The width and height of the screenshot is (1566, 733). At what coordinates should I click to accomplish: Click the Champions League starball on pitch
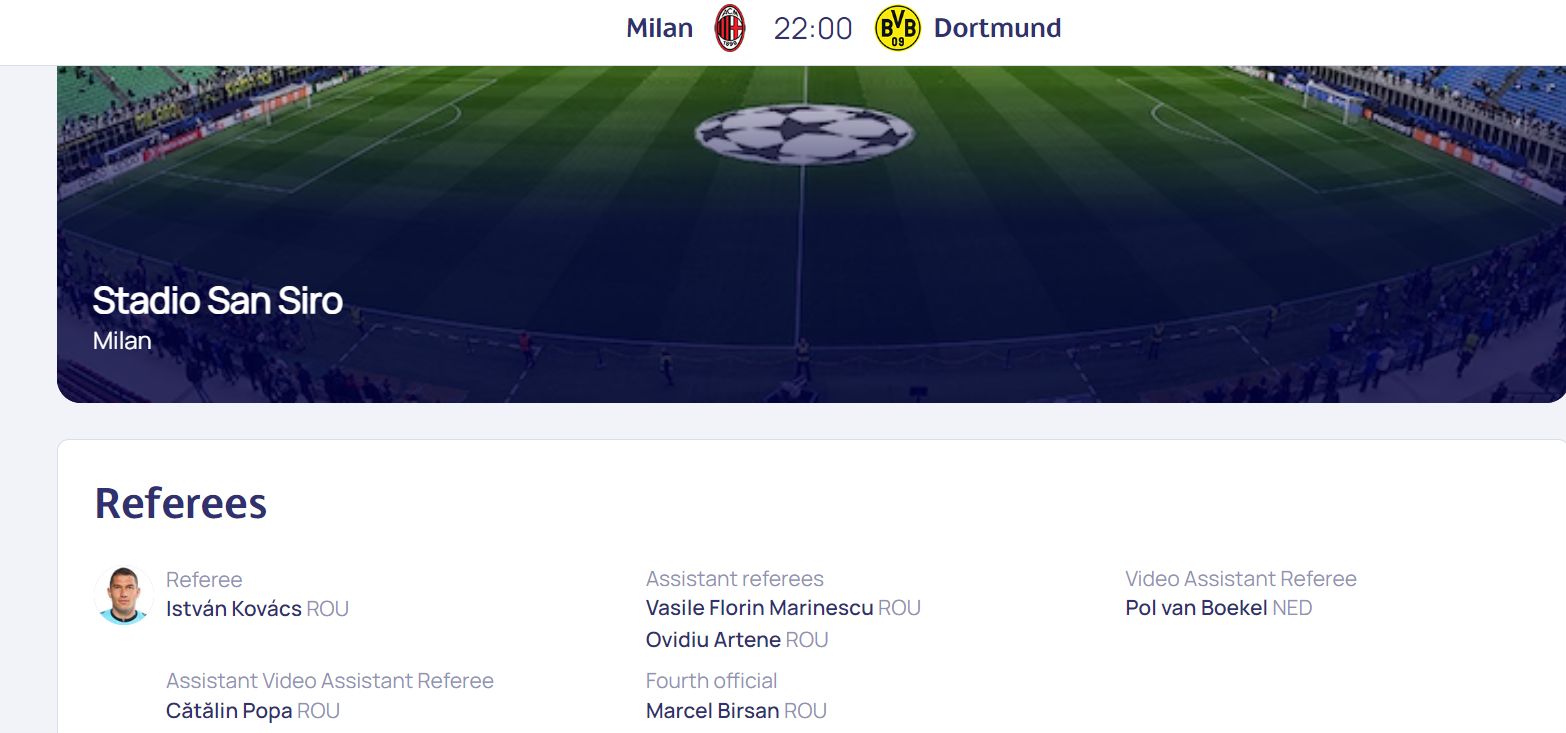click(804, 134)
